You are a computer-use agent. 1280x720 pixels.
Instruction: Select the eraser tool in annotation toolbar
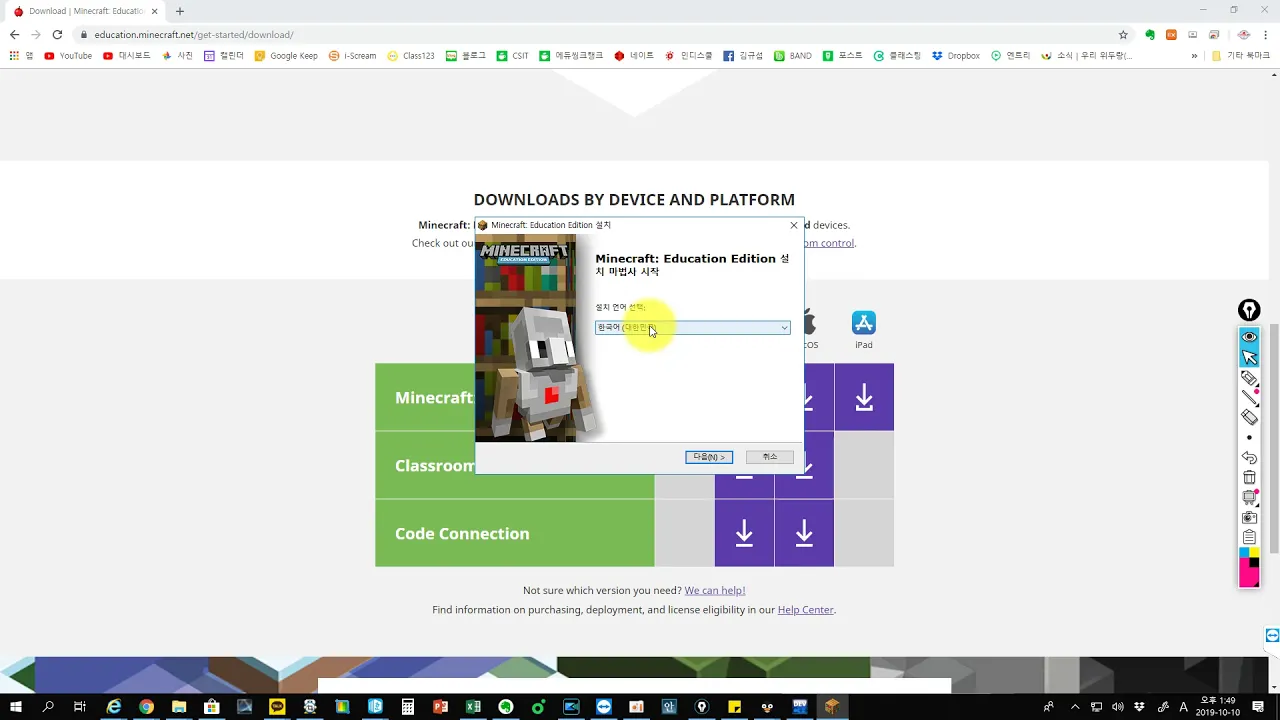(x=1249, y=417)
